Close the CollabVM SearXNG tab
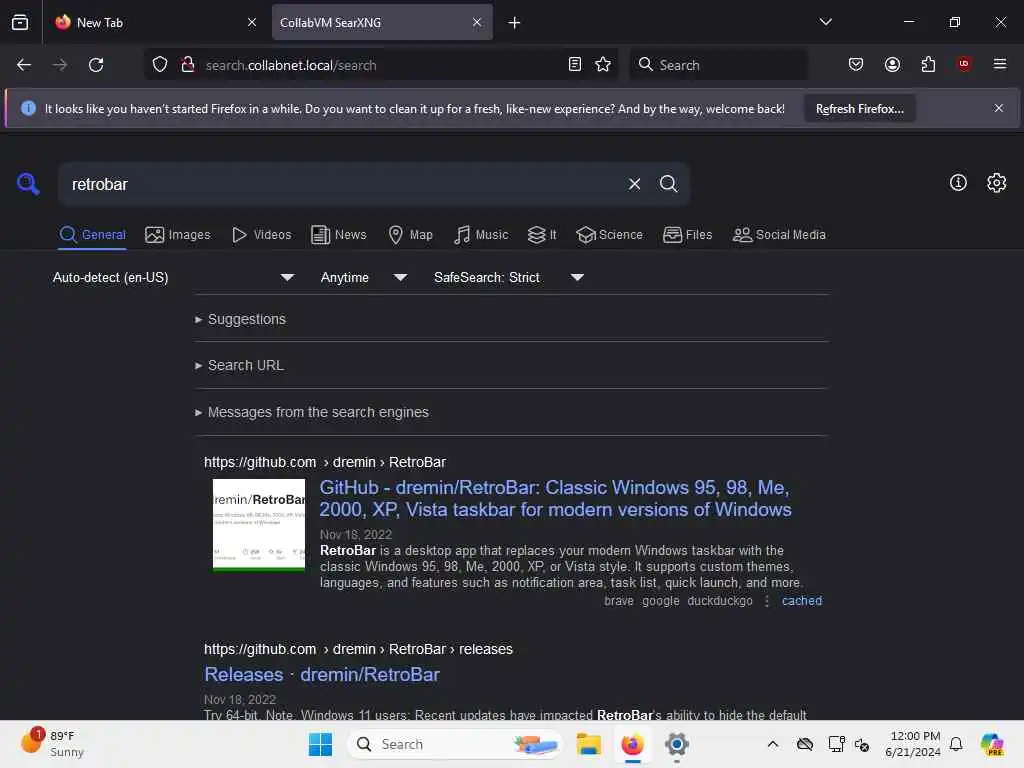 (477, 22)
